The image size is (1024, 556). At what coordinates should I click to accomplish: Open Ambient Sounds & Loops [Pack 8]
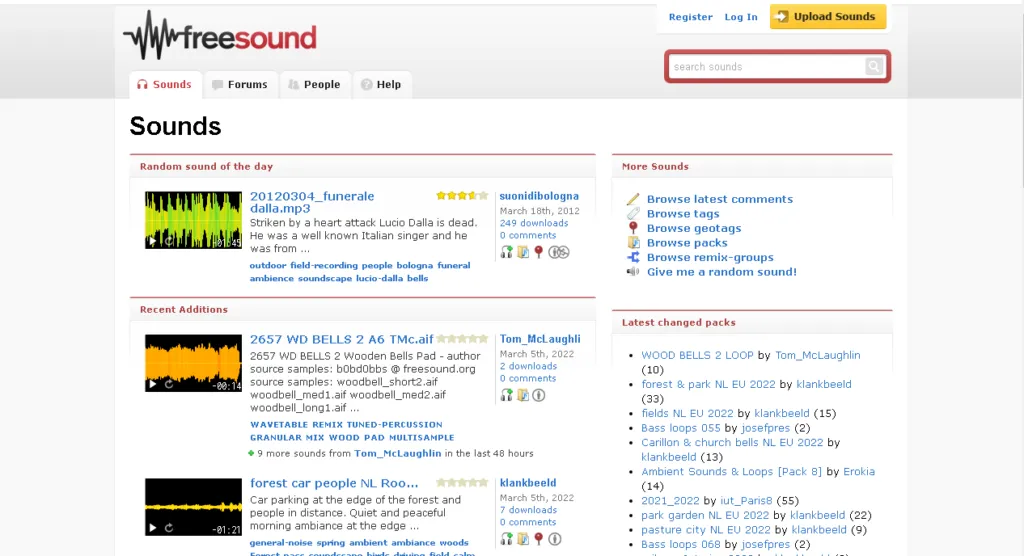click(x=731, y=472)
